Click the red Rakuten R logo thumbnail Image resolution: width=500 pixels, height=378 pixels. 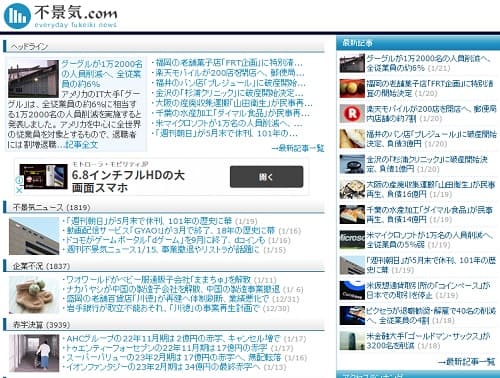pos(352,114)
